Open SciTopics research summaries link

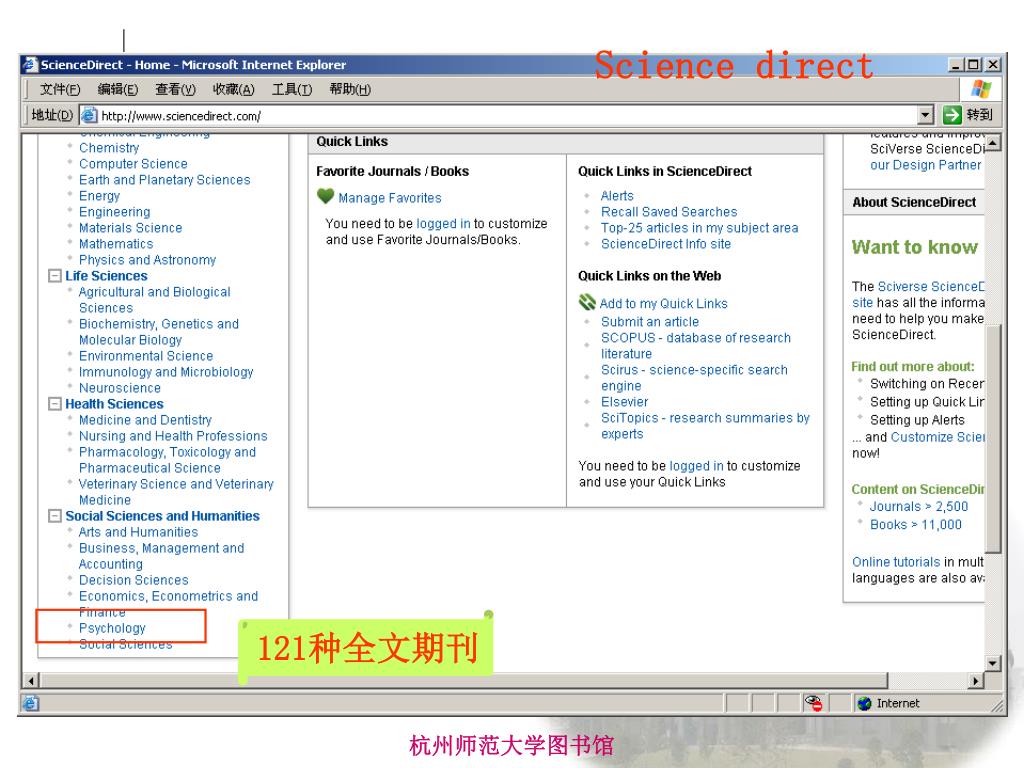[705, 426]
